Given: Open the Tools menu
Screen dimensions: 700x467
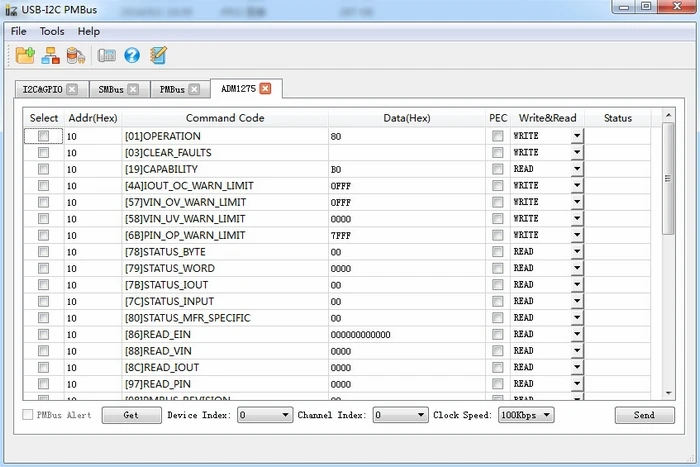Looking at the screenshot, I should coord(52,31).
